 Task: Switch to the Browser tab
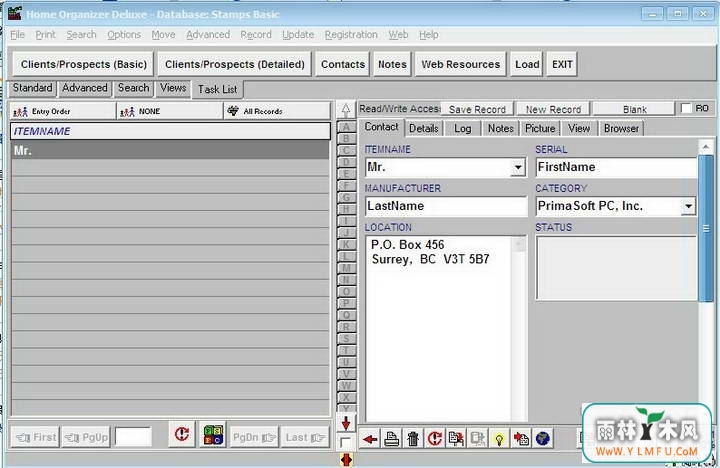621,129
